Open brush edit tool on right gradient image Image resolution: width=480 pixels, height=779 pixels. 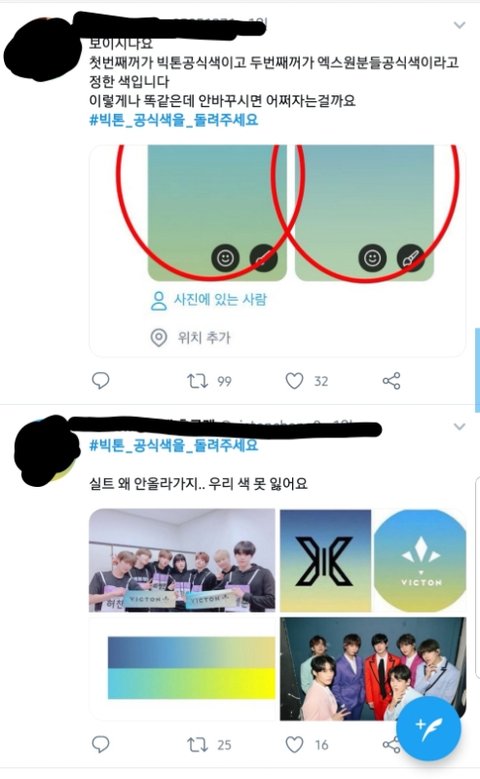[x=410, y=258]
